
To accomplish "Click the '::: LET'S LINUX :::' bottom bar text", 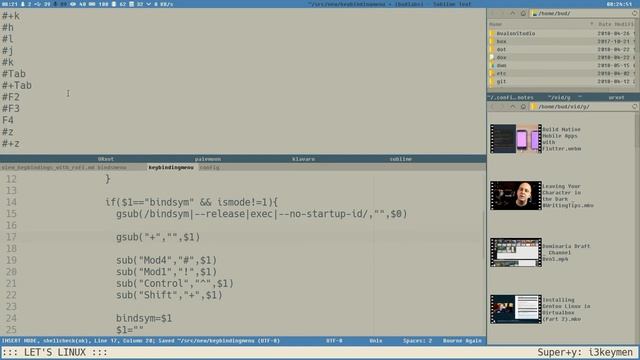I will tap(55, 352).
